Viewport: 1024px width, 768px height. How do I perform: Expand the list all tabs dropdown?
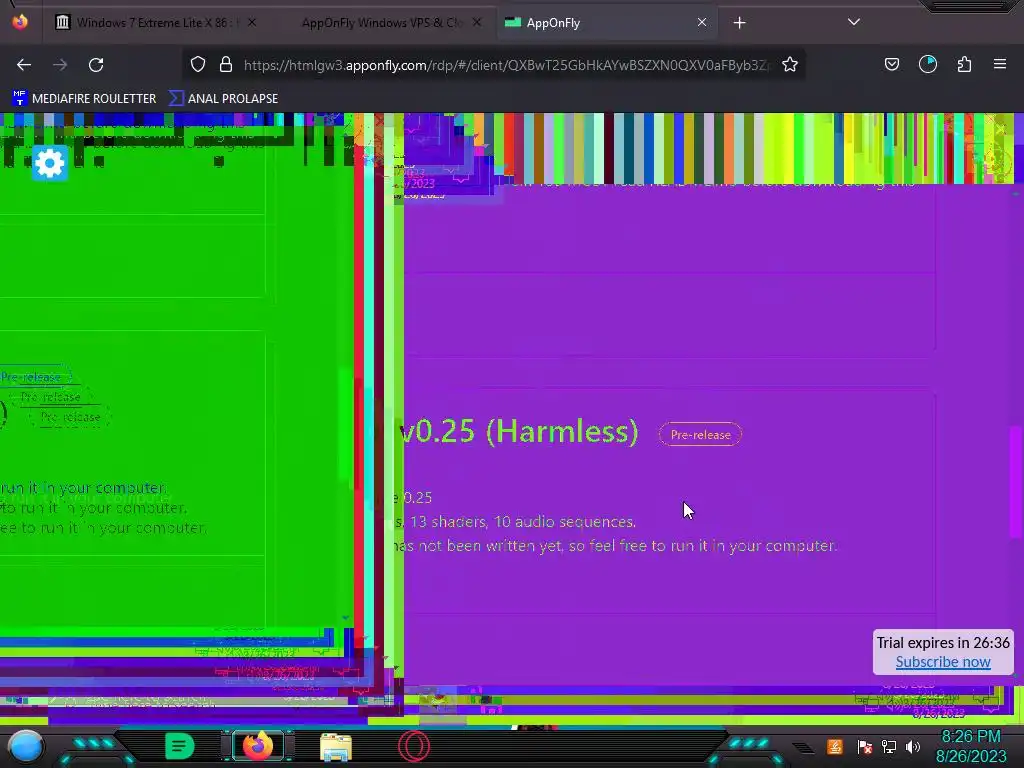[854, 22]
